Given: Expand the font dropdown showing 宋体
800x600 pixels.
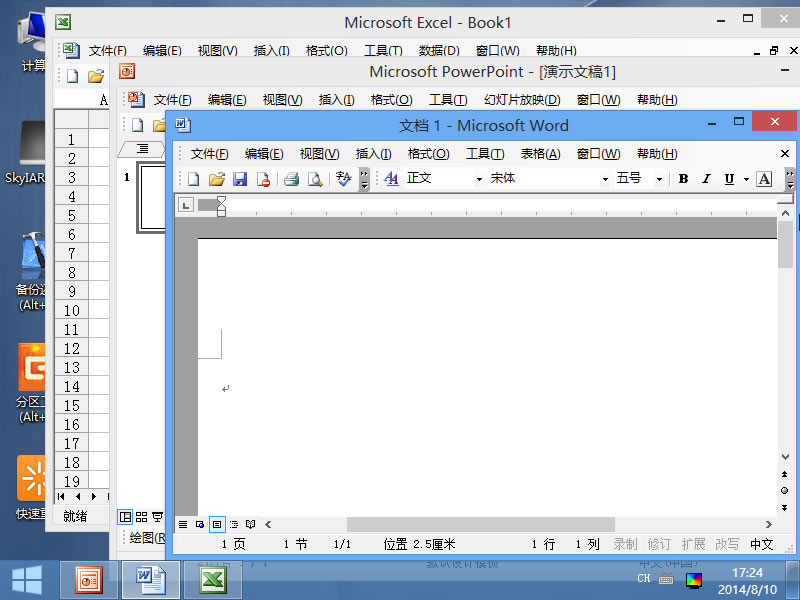Looking at the screenshot, I should click(x=605, y=179).
